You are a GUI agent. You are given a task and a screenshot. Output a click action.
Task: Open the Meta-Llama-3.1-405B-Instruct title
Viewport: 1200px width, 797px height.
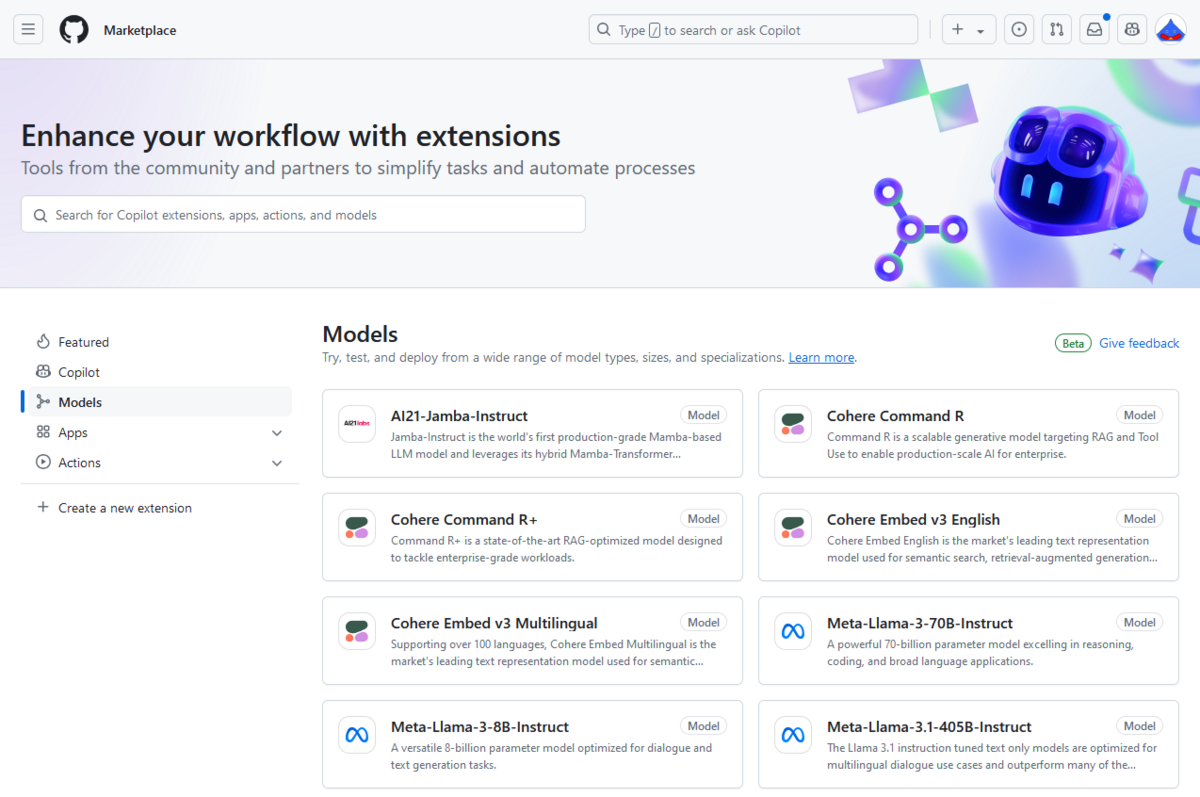tap(929, 727)
